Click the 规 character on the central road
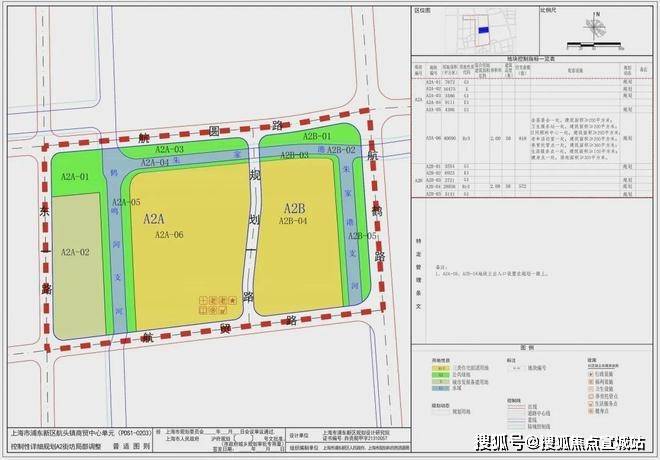Image resolution: width=660 pixels, height=460 pixels. coord(255,176)
